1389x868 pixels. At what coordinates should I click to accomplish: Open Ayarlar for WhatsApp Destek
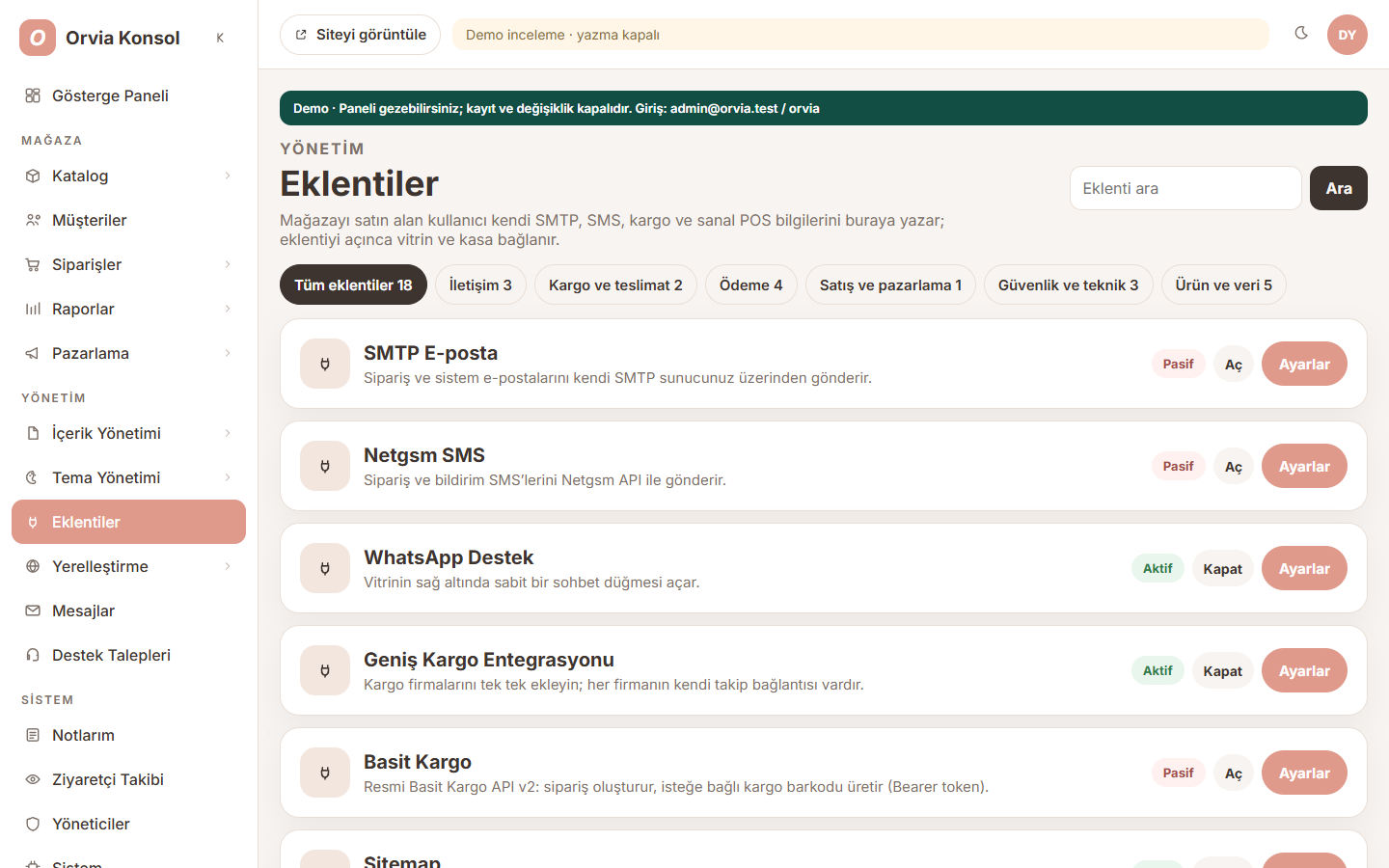coord(1304,569)
